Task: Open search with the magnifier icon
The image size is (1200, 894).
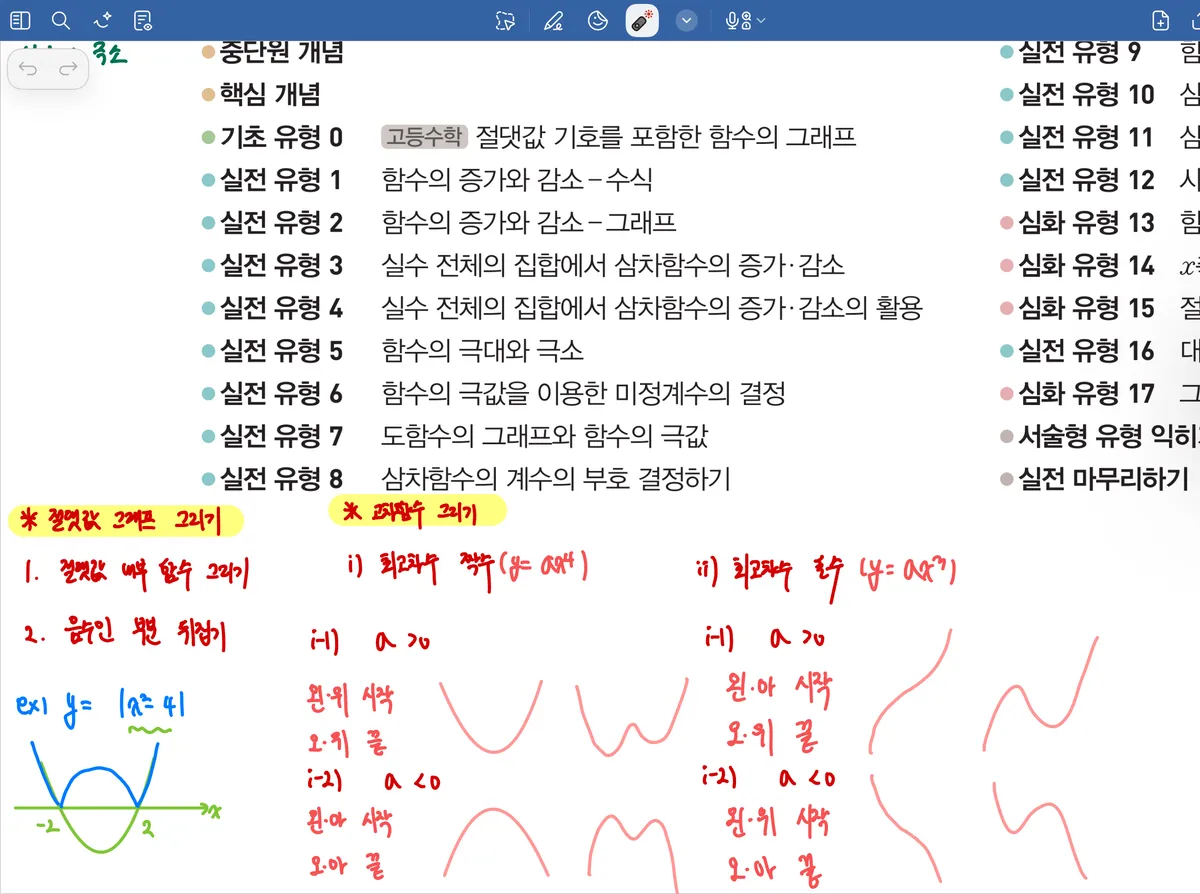Action: 61,20
